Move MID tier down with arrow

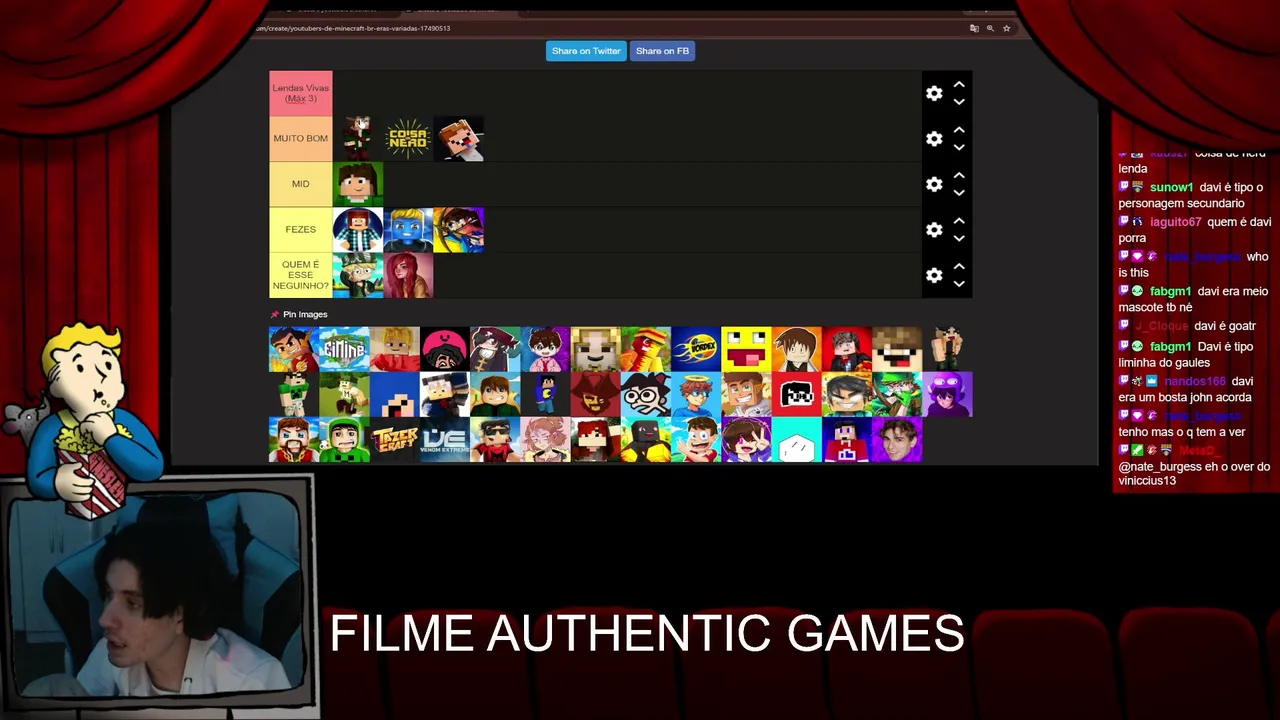point(959,193)
